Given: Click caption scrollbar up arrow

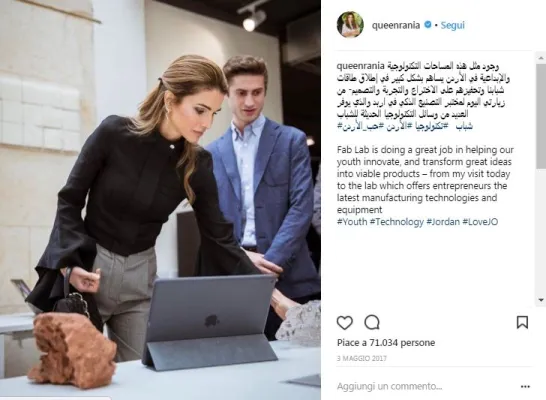Looking at the screenshot, I should pyautogui.click(x=541, y=57).
